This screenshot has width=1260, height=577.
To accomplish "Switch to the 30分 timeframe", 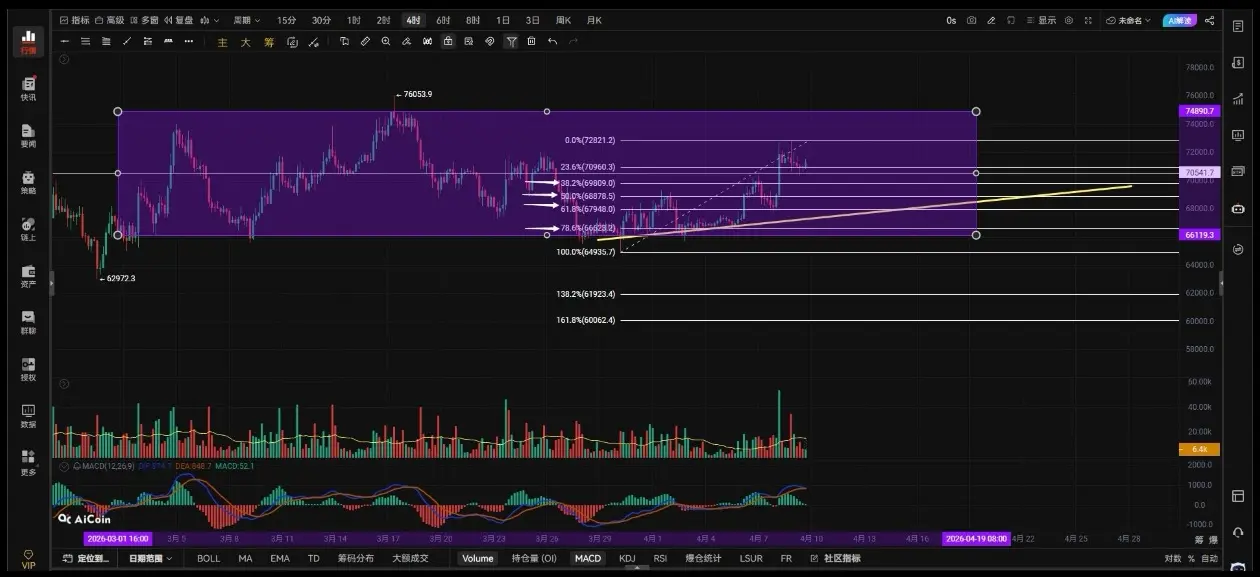I will tap(320, 20).
